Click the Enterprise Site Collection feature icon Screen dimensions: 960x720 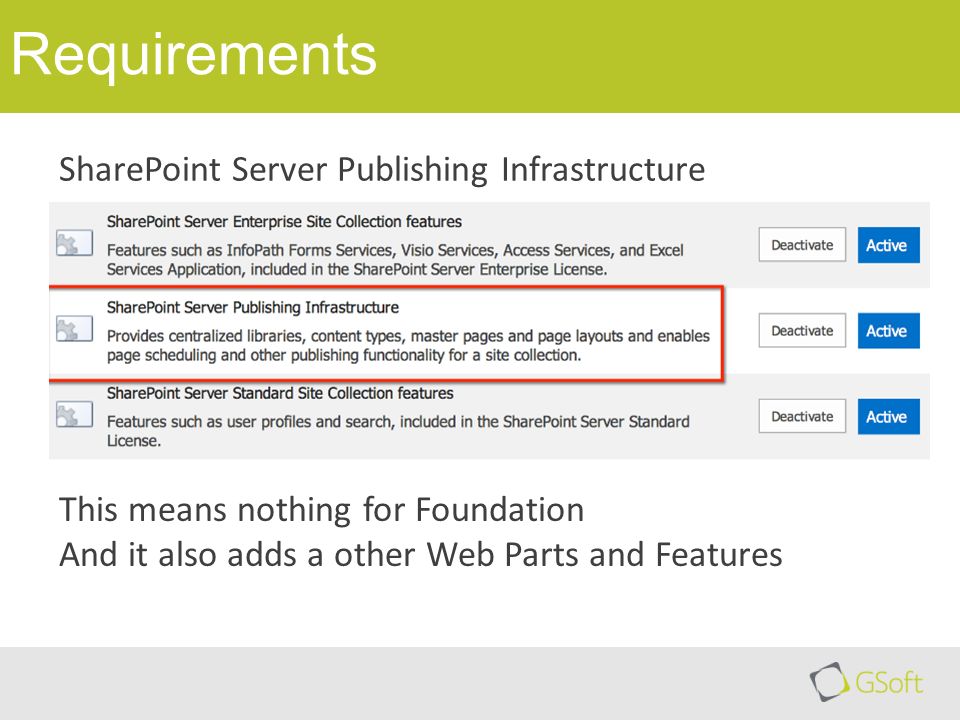[74, 243]
